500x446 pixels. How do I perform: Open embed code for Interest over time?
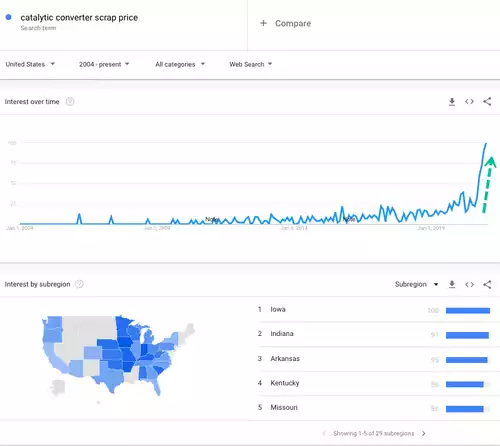[469, 102]
